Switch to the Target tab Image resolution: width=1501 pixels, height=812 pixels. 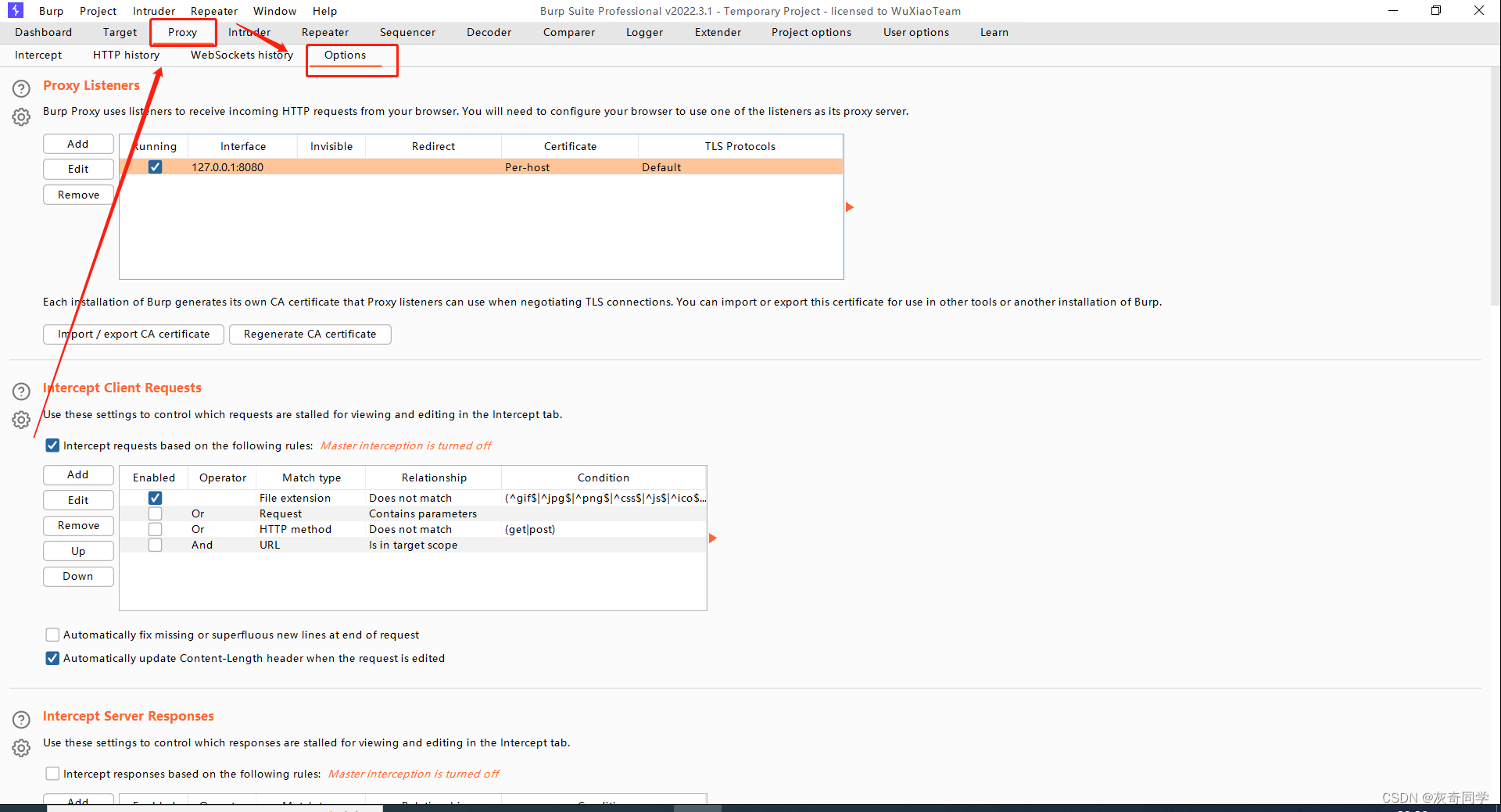tap(120, 32)
